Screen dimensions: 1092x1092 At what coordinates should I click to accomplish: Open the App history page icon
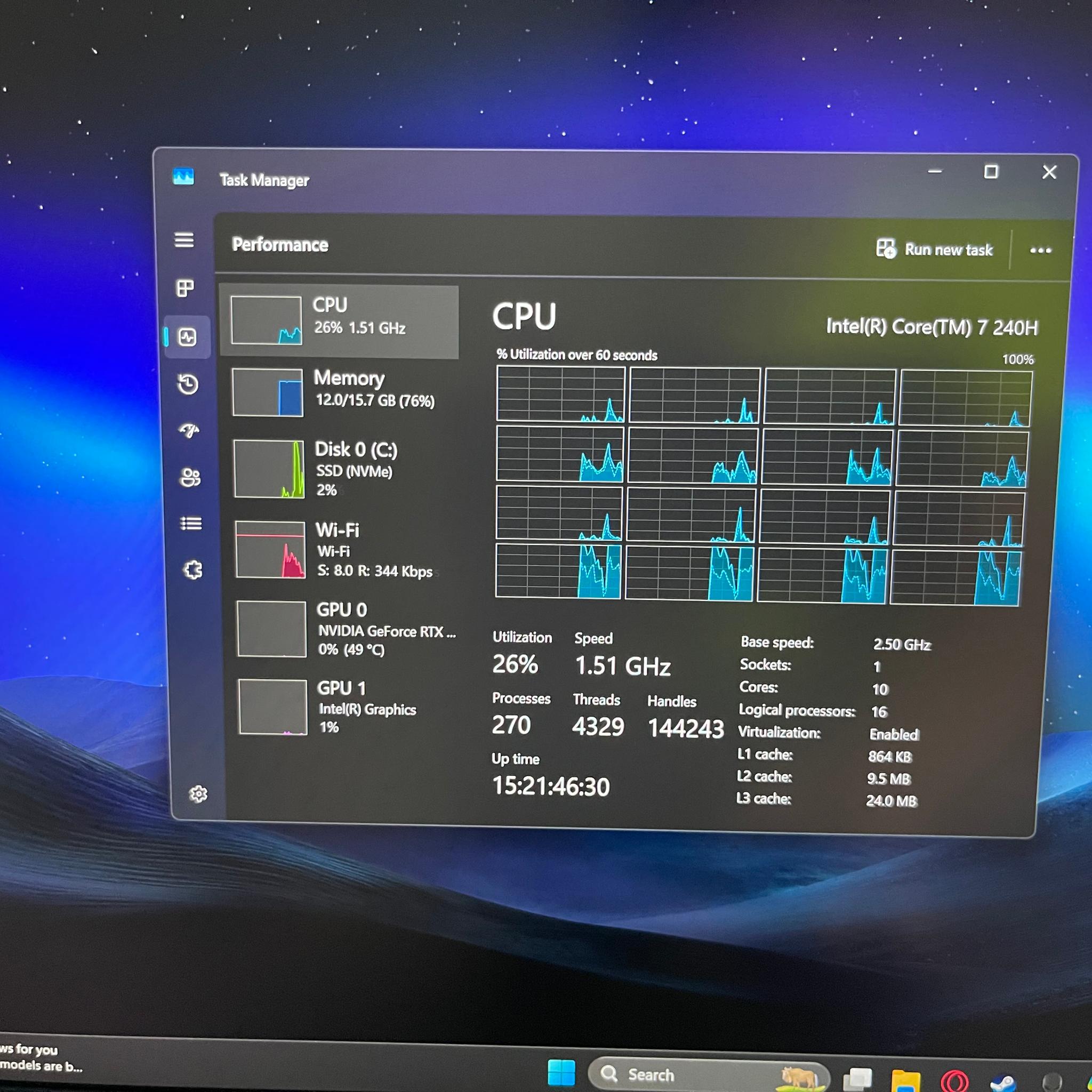tap(188, 384)
